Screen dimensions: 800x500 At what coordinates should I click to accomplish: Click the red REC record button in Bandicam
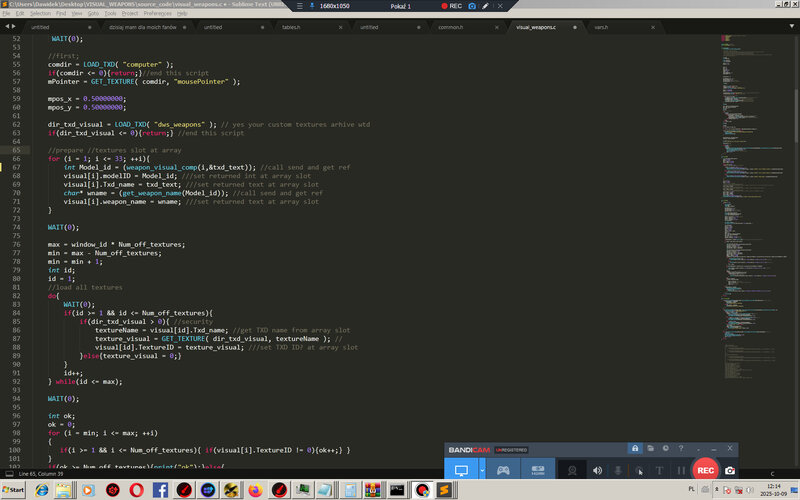pyautogui.click(x=705, y=470)
